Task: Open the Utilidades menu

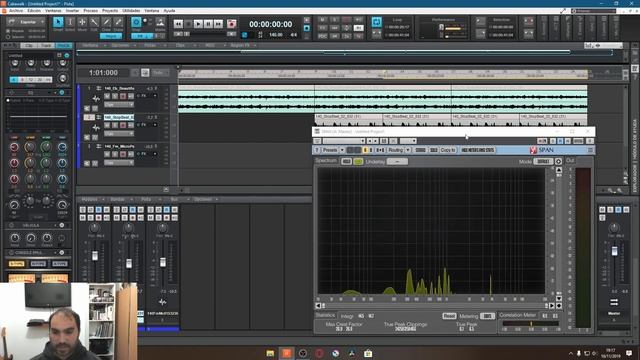Action: tap(131, 11)
